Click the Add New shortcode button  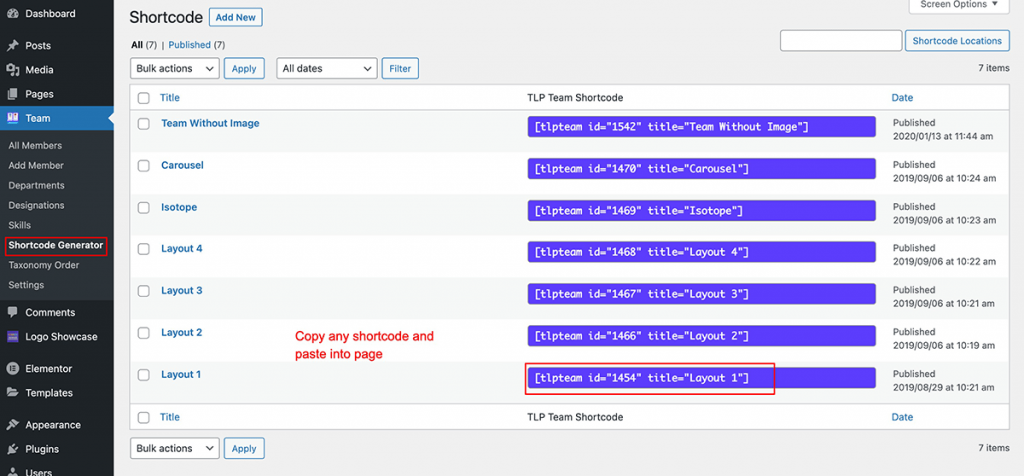point(236,18)
